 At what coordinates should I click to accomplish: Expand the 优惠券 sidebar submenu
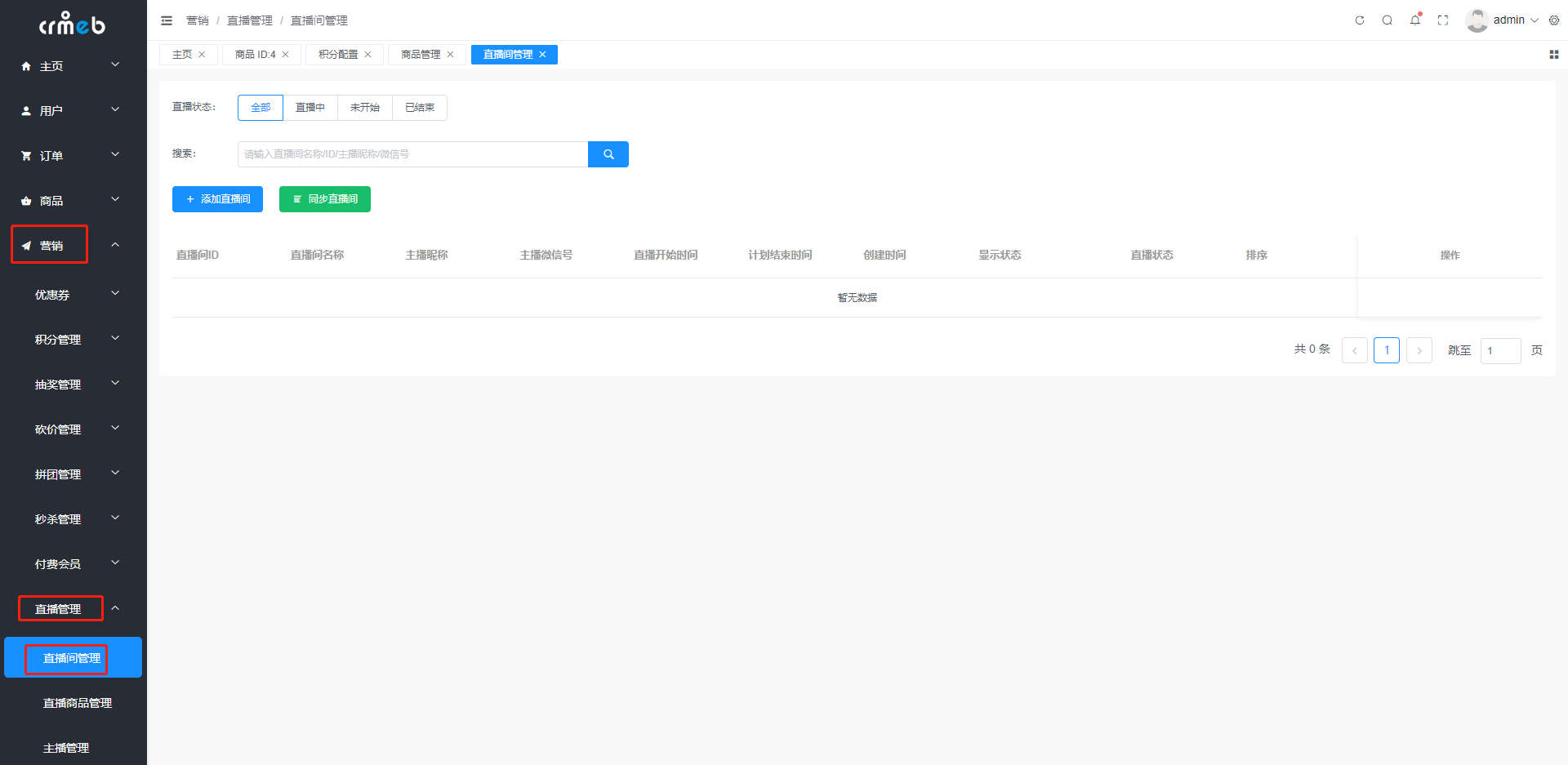click(x=73, y=295)
